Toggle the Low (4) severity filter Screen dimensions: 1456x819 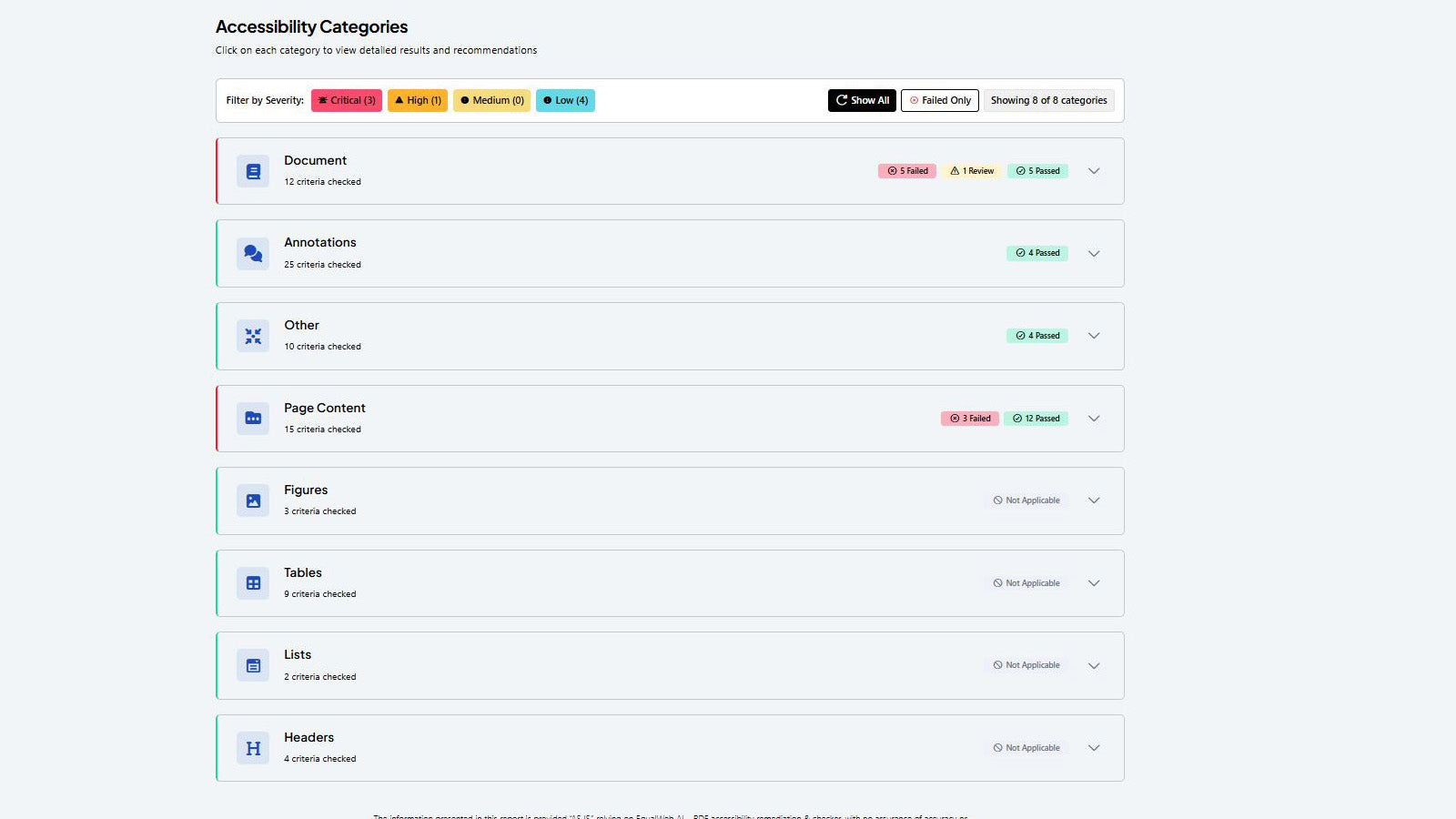565,100
